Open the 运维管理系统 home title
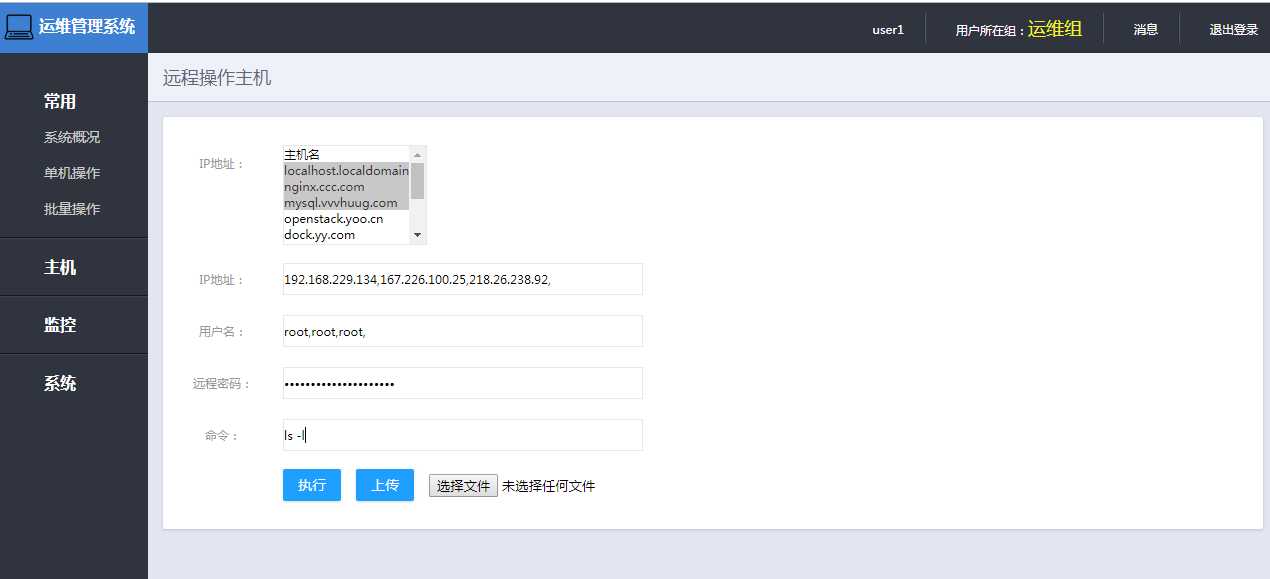Screen dimensions: 1270x579 pyautogui.click(x=87, y=27)
